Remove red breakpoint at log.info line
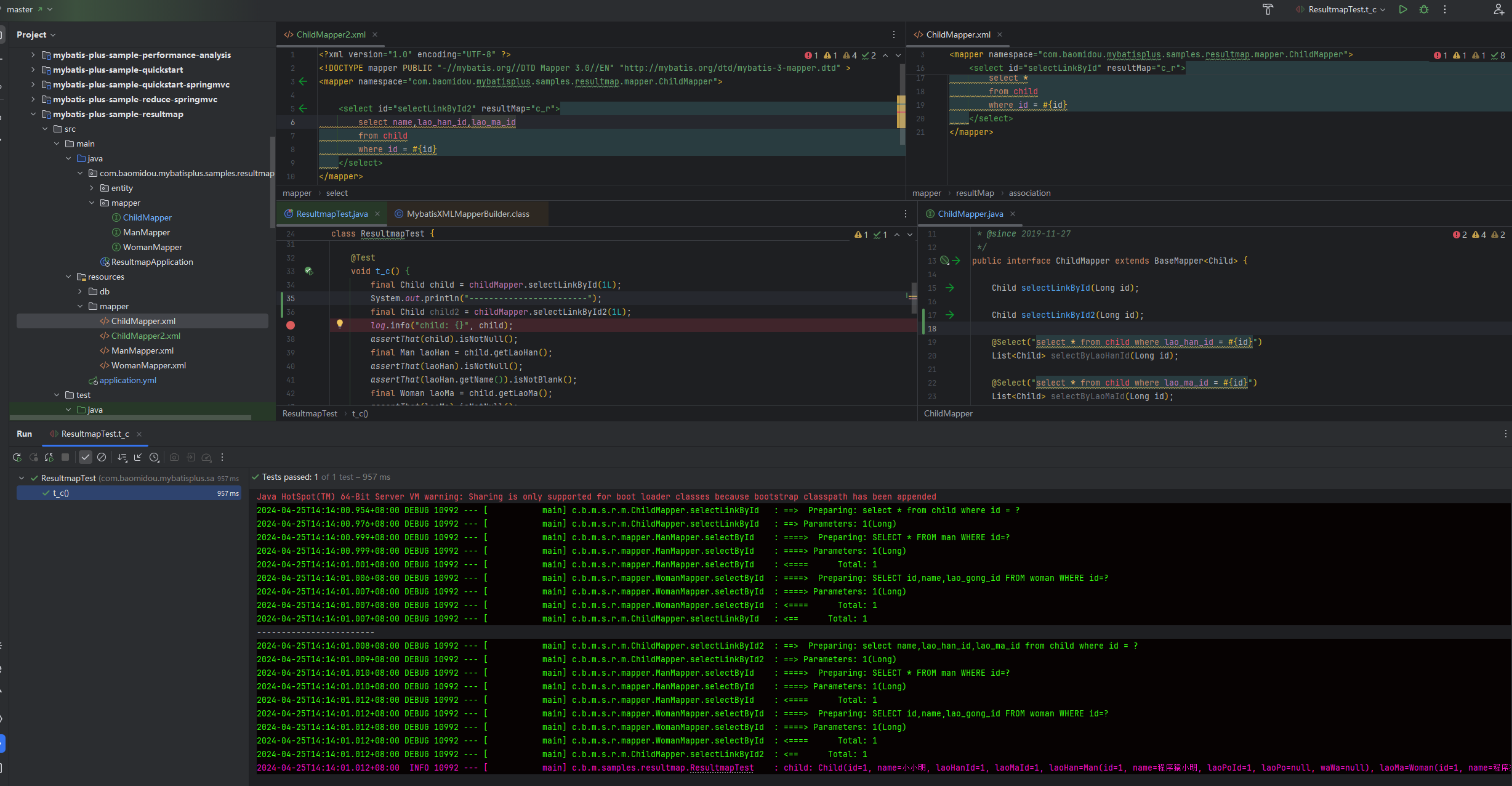Screen dimensions: 1512x786 coord(291,325)
